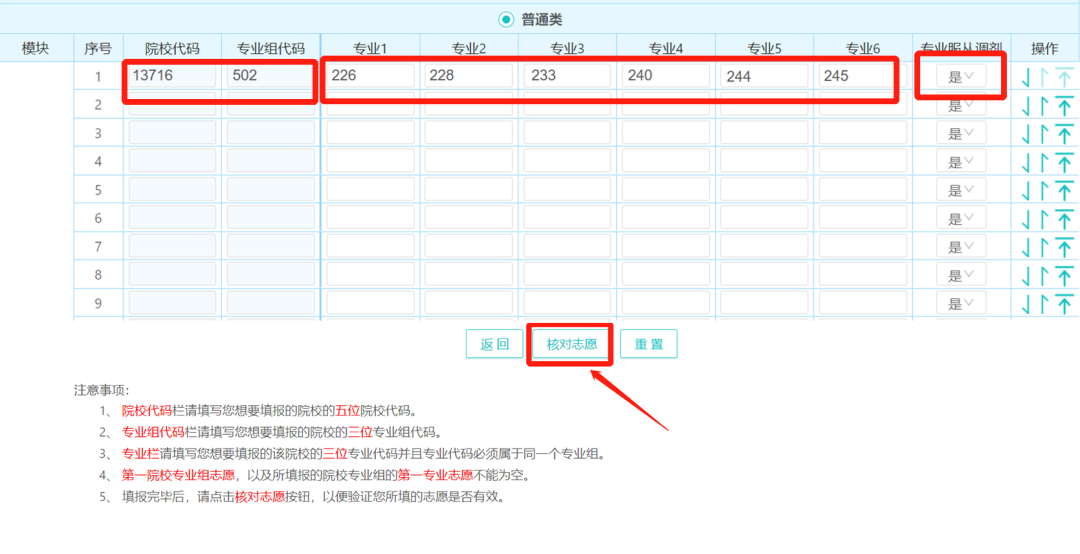
Task: Move row 4 to the top
Action: point(1065,162)
